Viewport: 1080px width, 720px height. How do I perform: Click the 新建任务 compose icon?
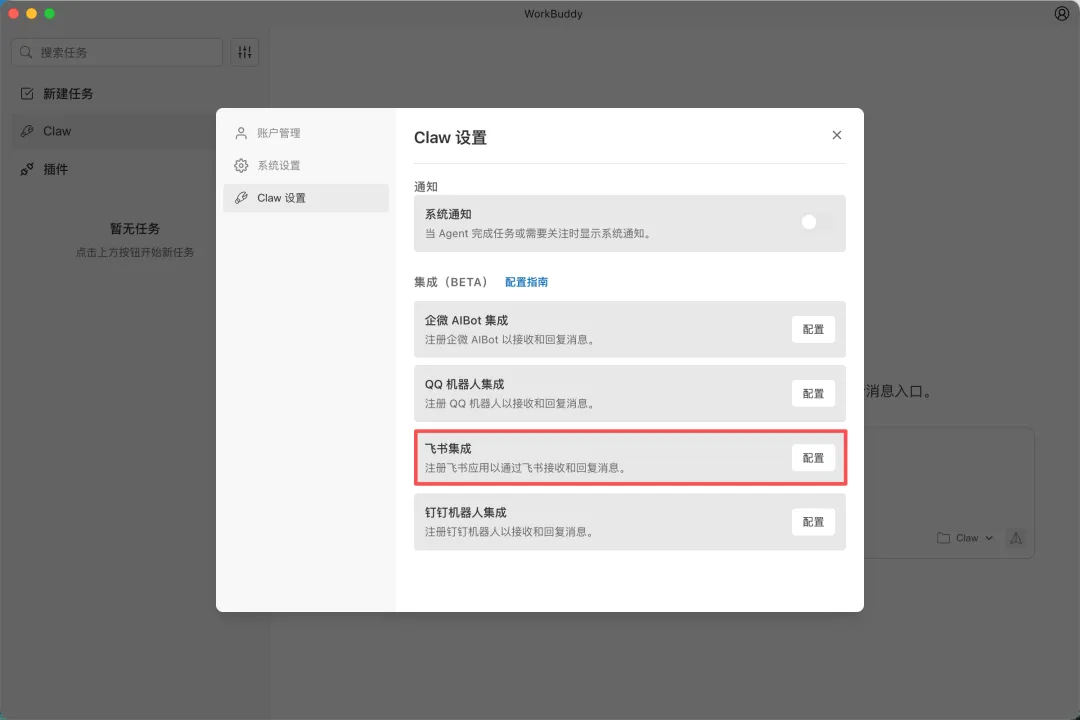coord(27,94)
